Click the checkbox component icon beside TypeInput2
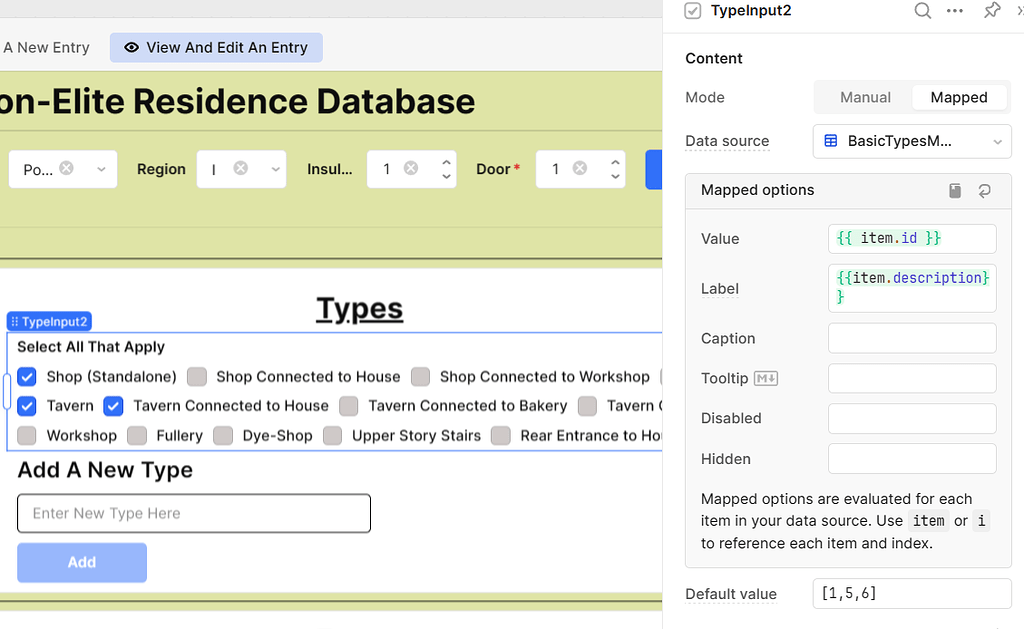 click(693, 10)
